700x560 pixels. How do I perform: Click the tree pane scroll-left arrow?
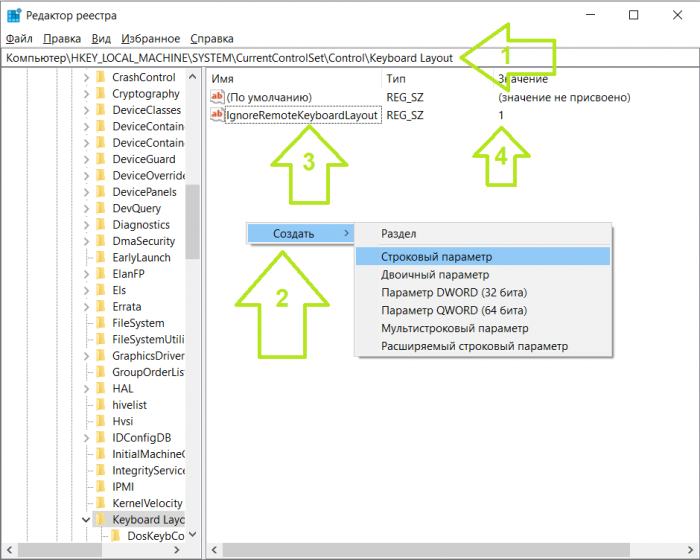coord(9,550)
